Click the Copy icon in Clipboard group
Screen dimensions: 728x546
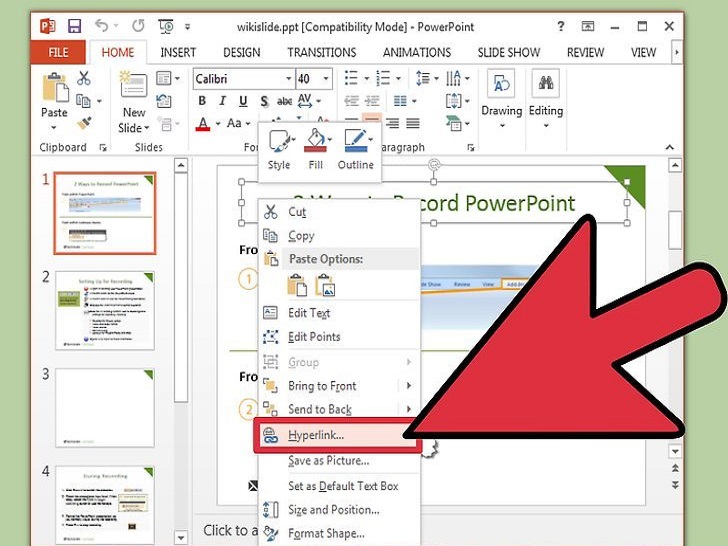(83, 100)
